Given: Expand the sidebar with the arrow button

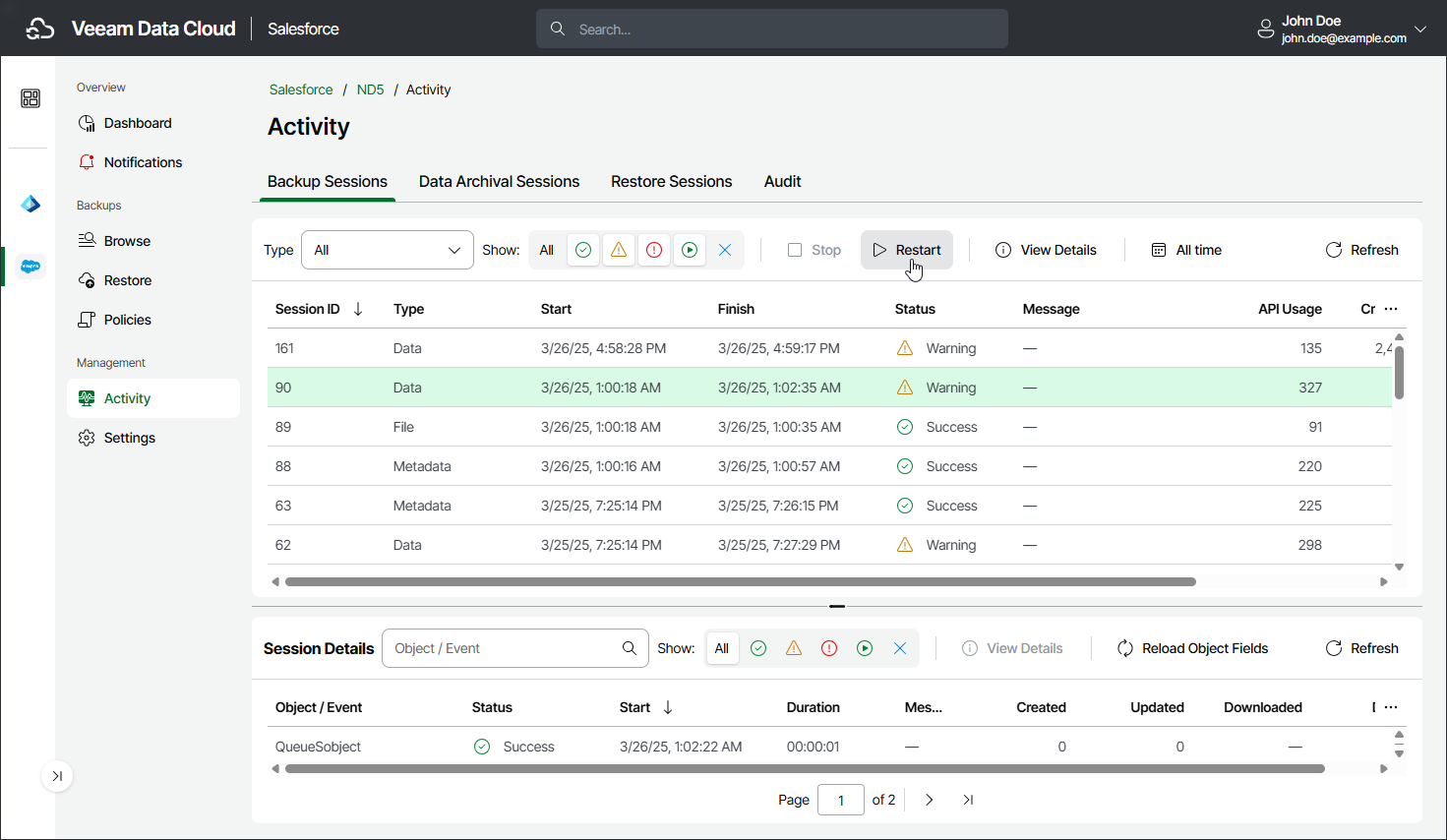Looking at the screenshot, I should (x=57, y=776).
